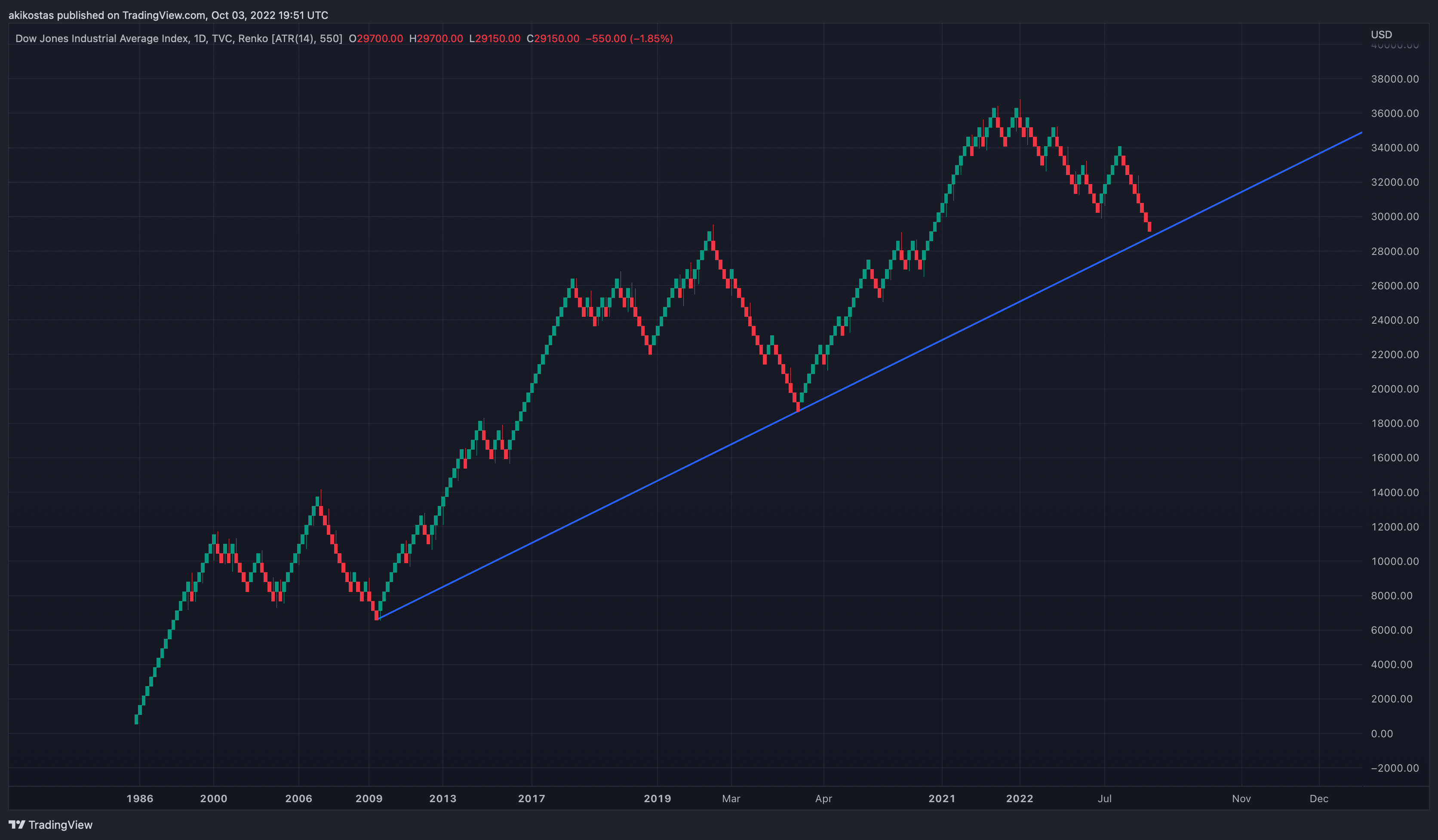Click the 26000.00 price axis label
Viewport: 1438px width, 840px height.
coord(1395,285)
